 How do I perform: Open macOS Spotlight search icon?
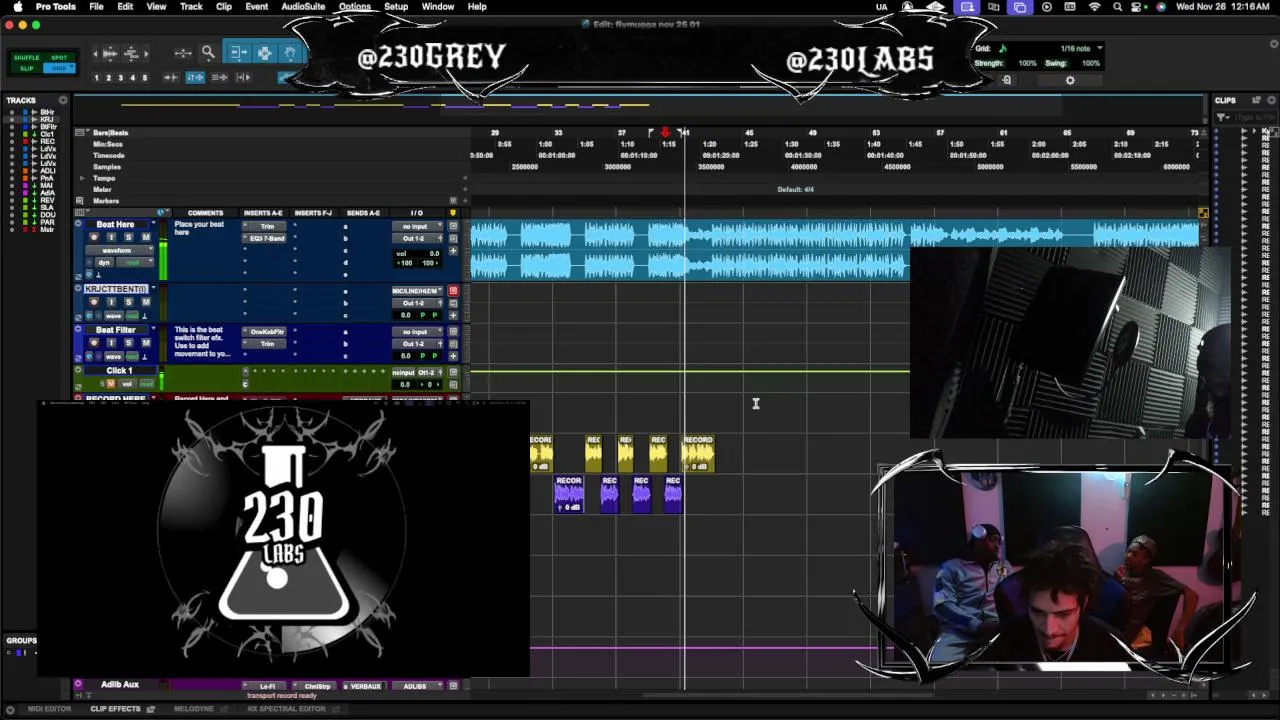[x=1117, y=7]
